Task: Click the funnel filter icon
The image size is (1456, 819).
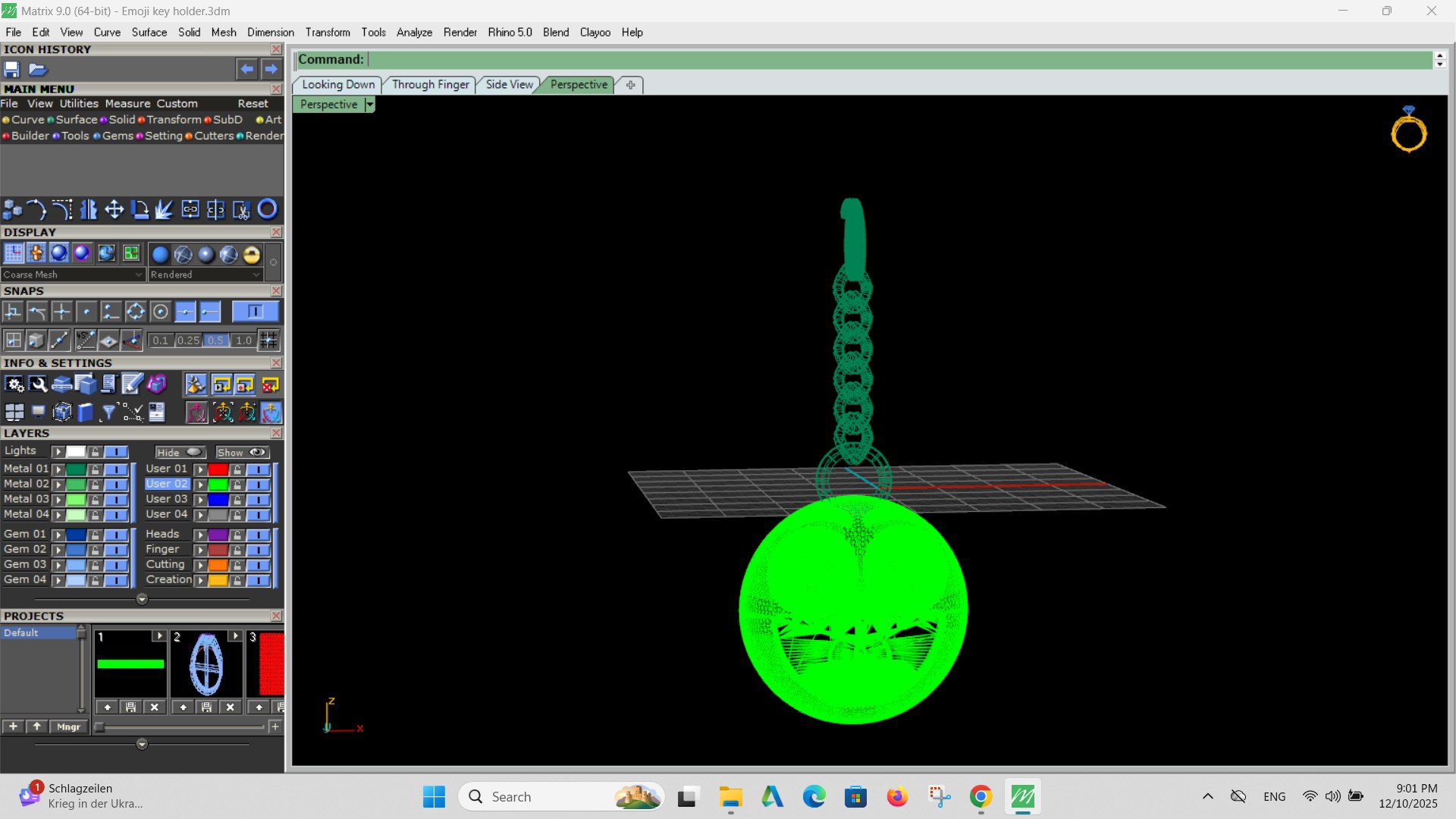Action: [109, 412]
